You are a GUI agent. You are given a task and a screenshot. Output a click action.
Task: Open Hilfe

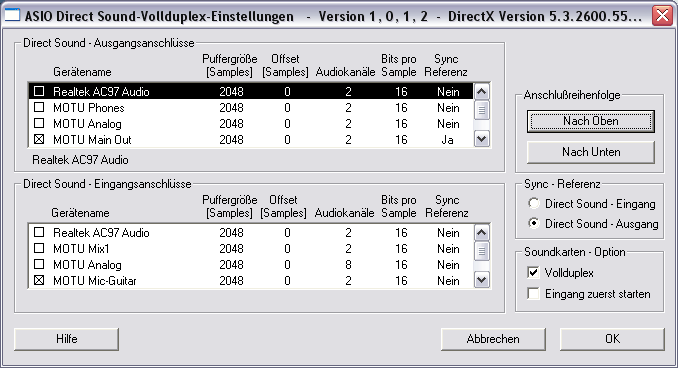[67, 339]
